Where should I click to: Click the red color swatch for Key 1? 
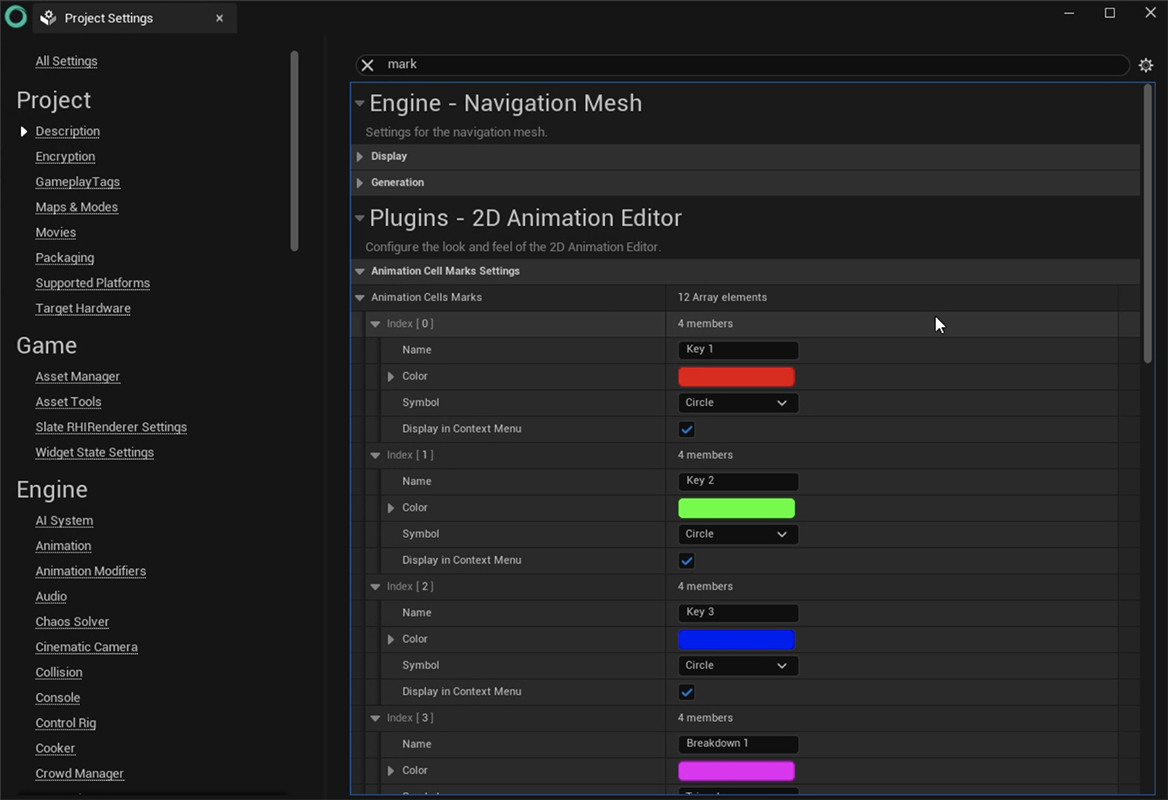[736, 377]
